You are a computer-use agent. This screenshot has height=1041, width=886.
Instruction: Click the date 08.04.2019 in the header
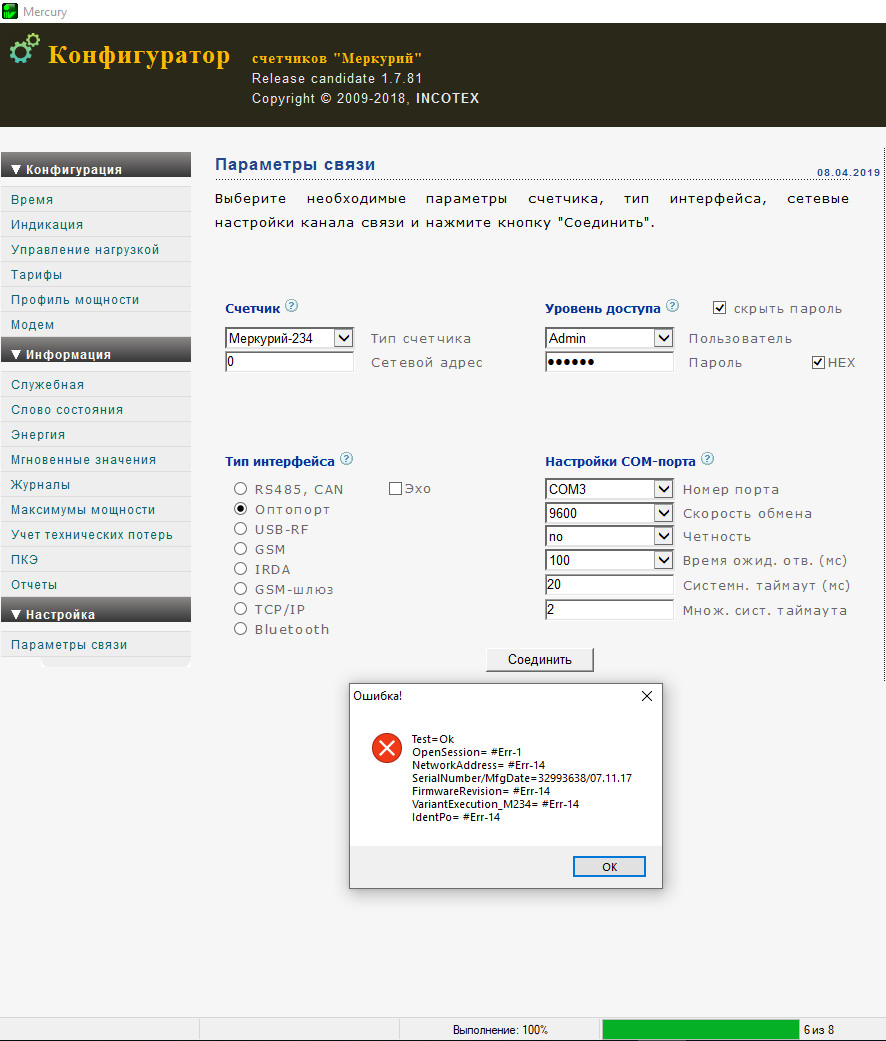pos(848,173)
